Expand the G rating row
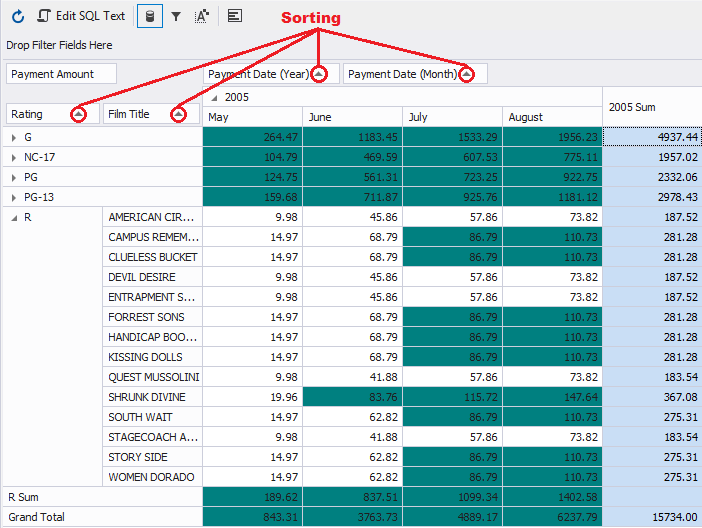The image size is (702, 528). click(x=14, y=137)
